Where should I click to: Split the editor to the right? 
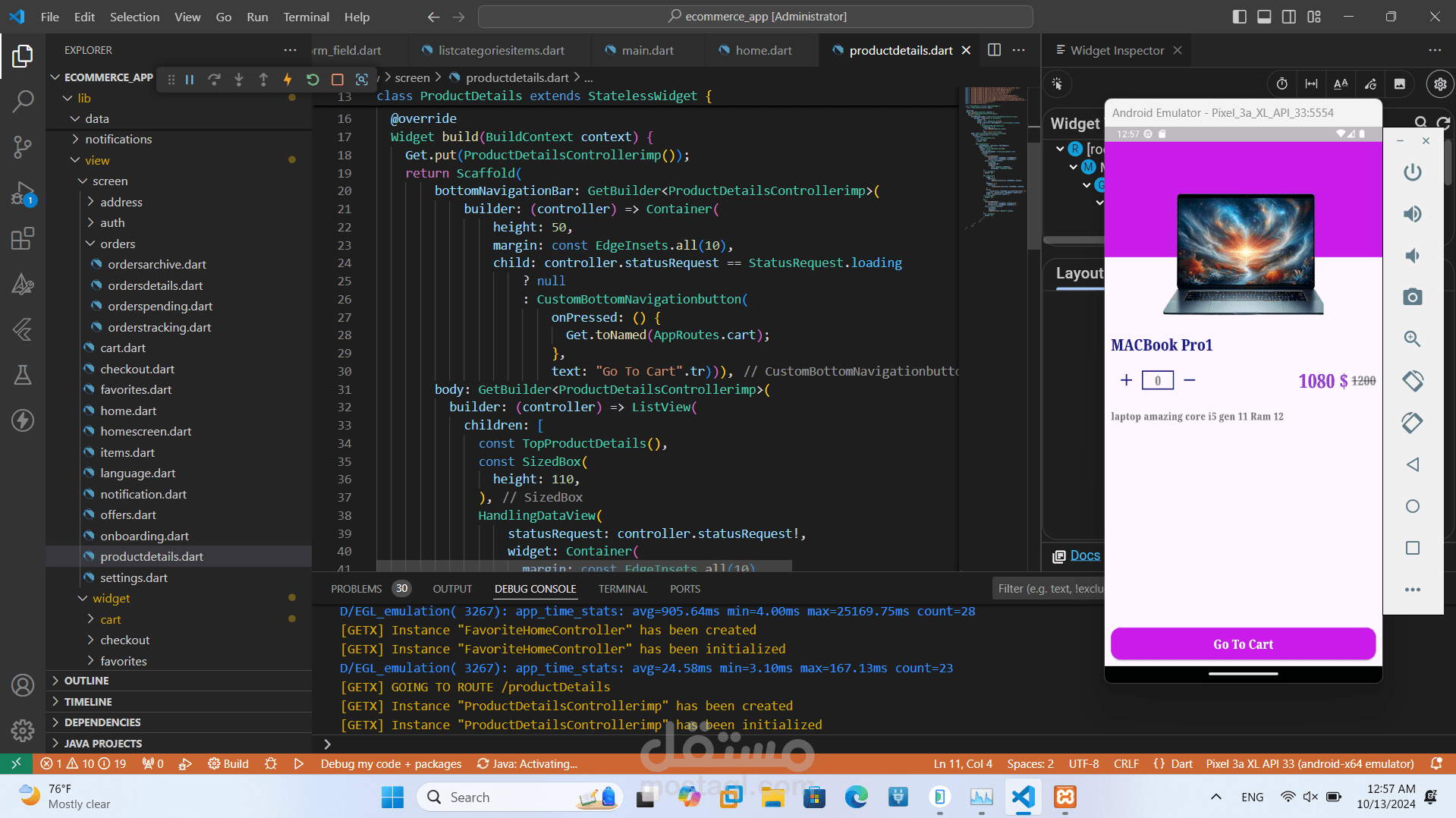(x=994, y=50)
